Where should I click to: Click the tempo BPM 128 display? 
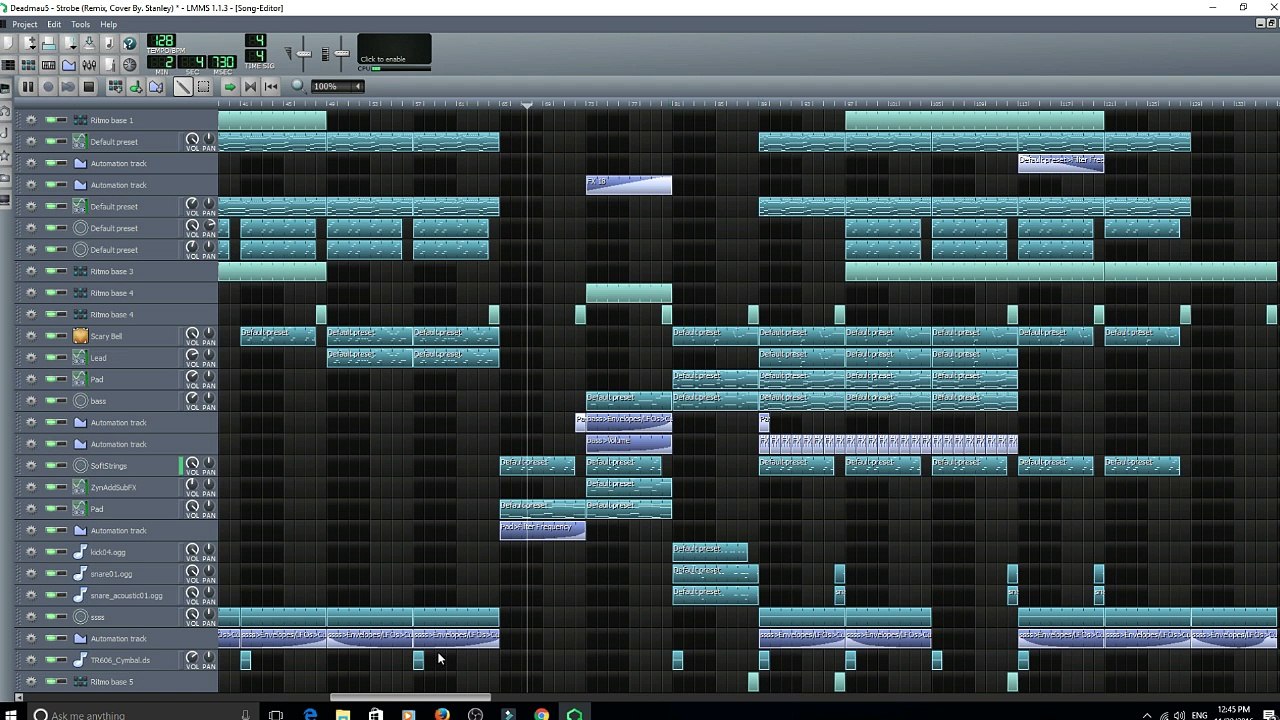point(161,41)
